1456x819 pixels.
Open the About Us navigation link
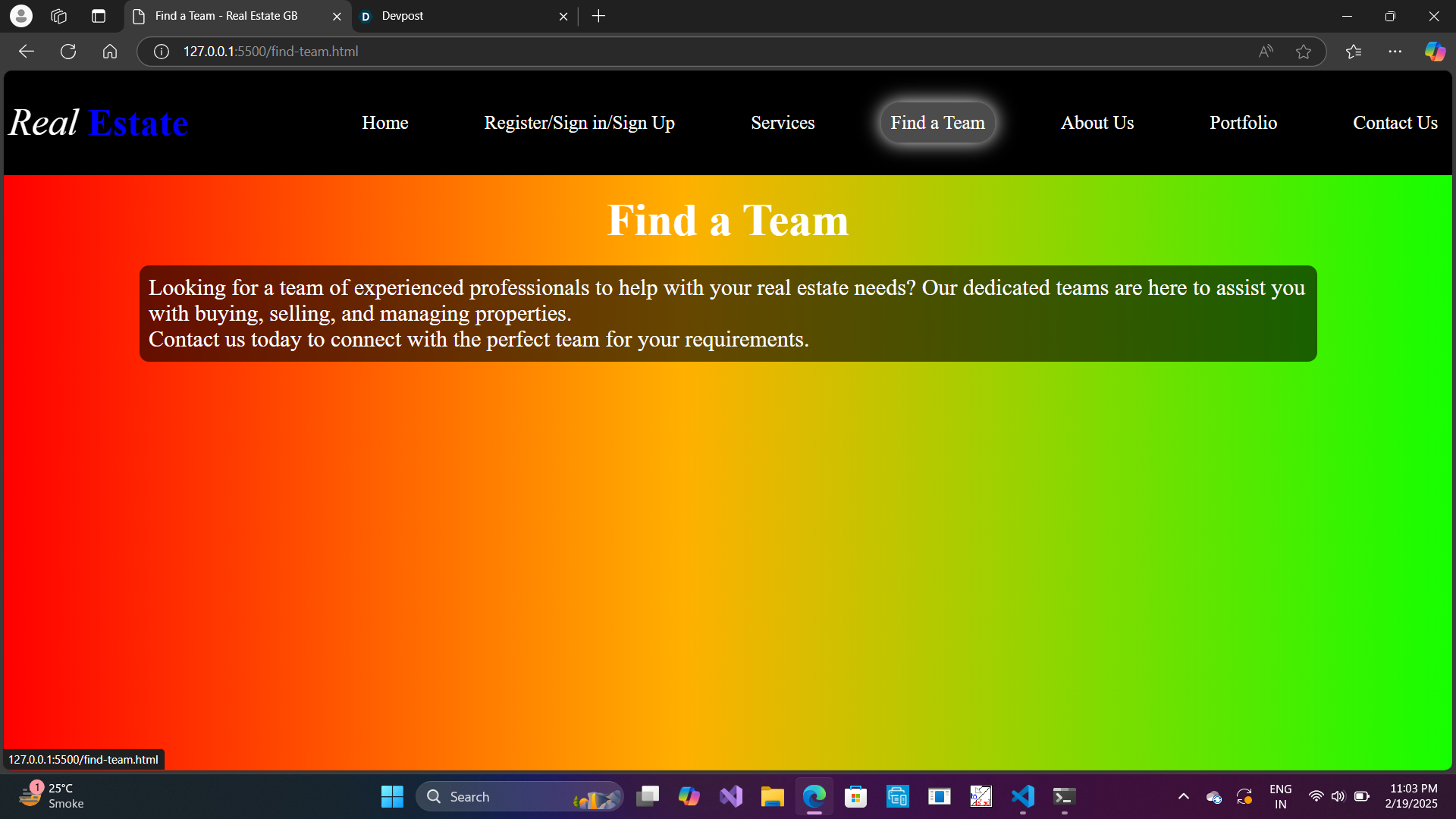1097,123
